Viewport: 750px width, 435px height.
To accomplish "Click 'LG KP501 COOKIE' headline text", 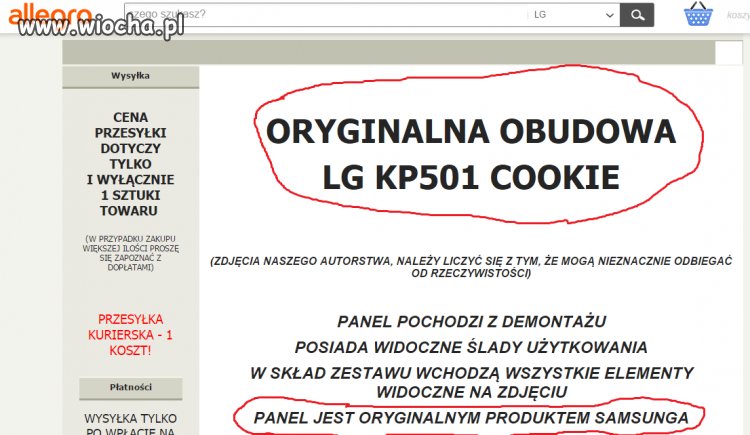I will click(471, 177).
